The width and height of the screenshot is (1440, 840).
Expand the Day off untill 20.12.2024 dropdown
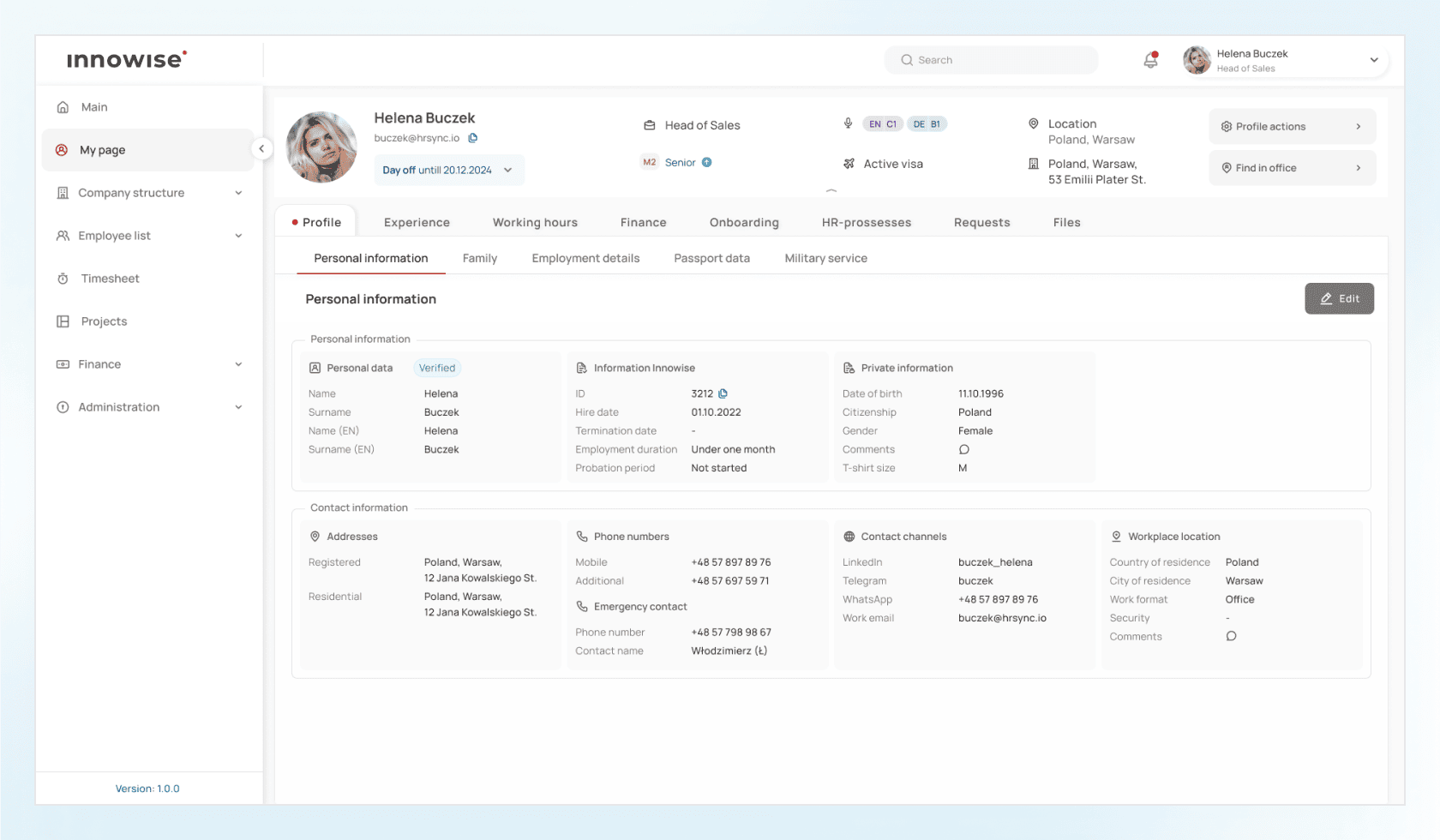point(509,170)
